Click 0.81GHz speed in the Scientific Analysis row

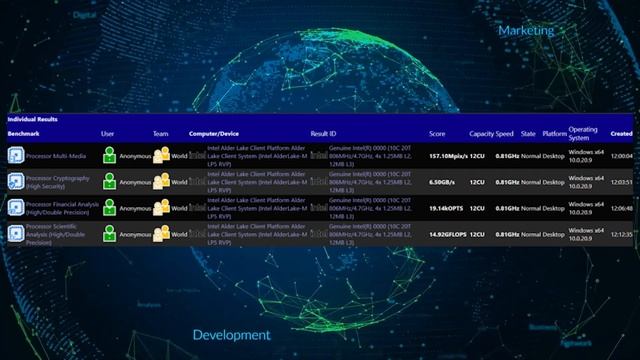pos(507,234)
